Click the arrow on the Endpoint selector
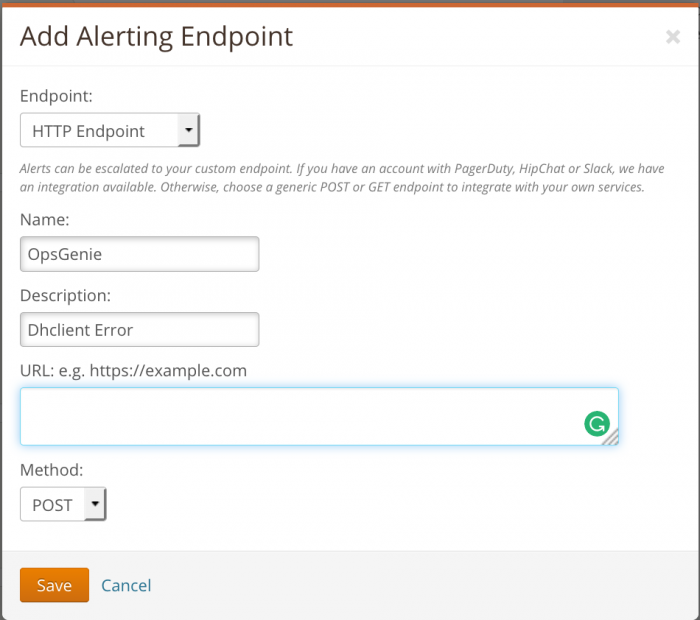Image resolution: width=700 pixels, height=620 pixels. tap(188, 131)
